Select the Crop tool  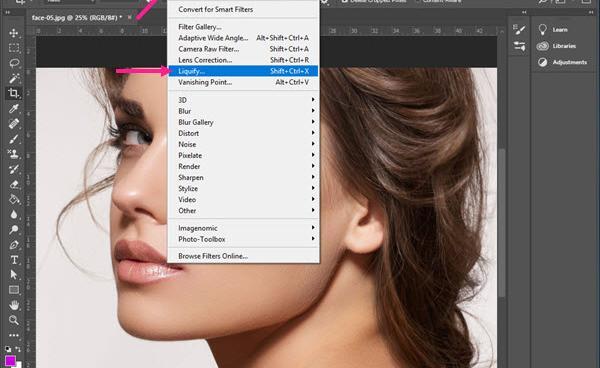14,93
